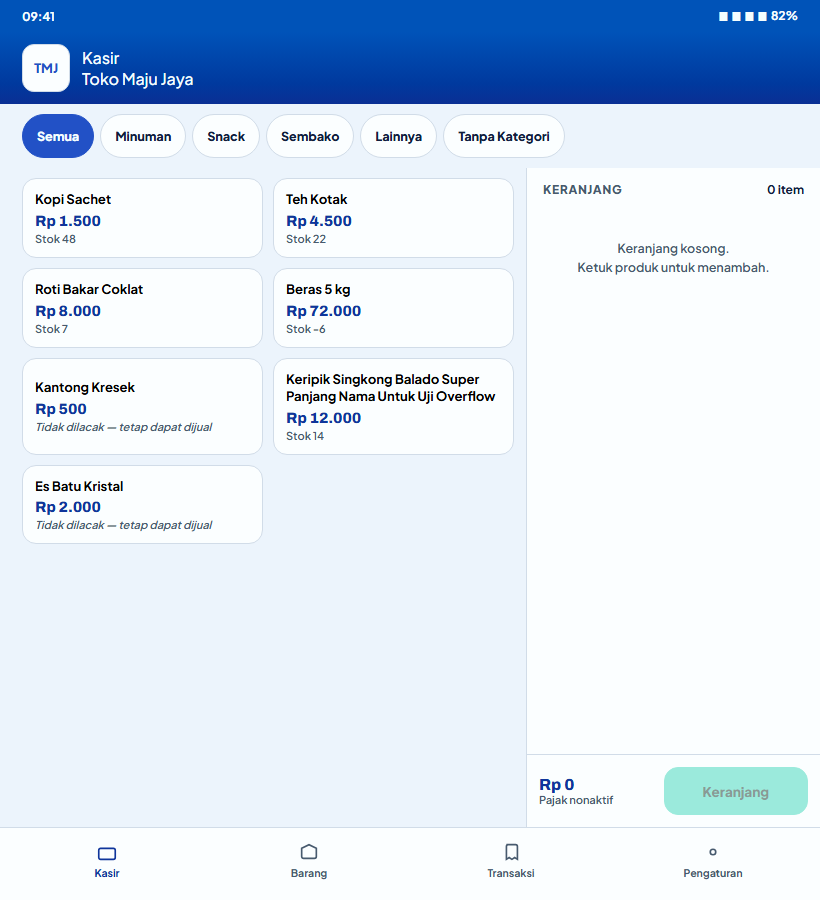
Task: Click the 'Keranjang kosong.' message
Action: pyautogui.click(x=673, y=249)
